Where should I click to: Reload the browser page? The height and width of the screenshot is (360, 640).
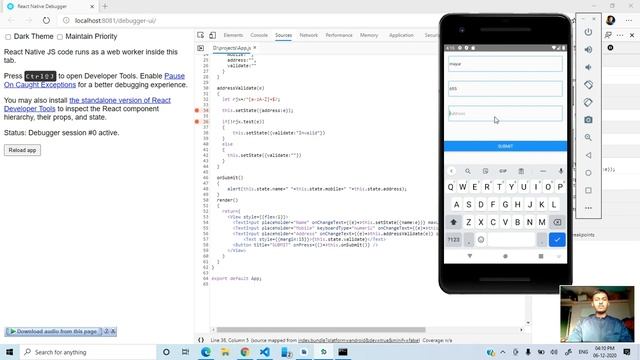click(x=46, y=20)
